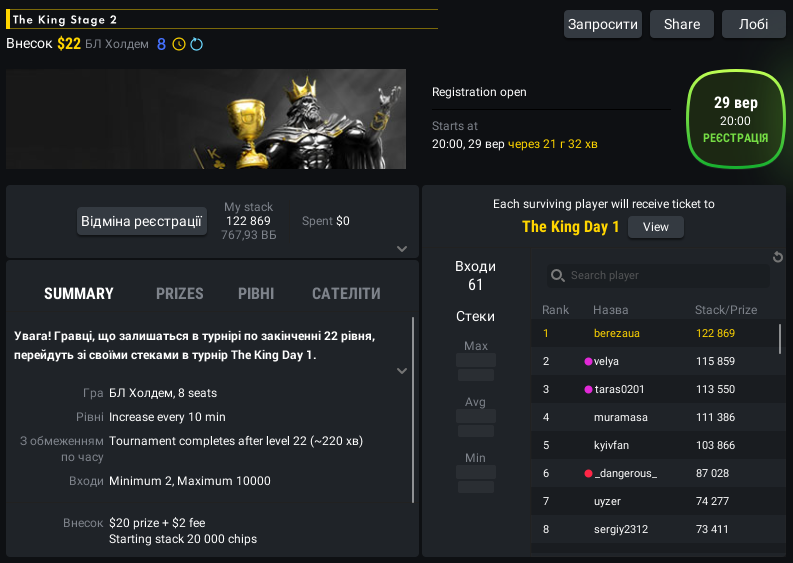Viewport: 793px width, 563px height.
Task: Open the САТЕЛІТИ tab
Action: tap(346, 293)
